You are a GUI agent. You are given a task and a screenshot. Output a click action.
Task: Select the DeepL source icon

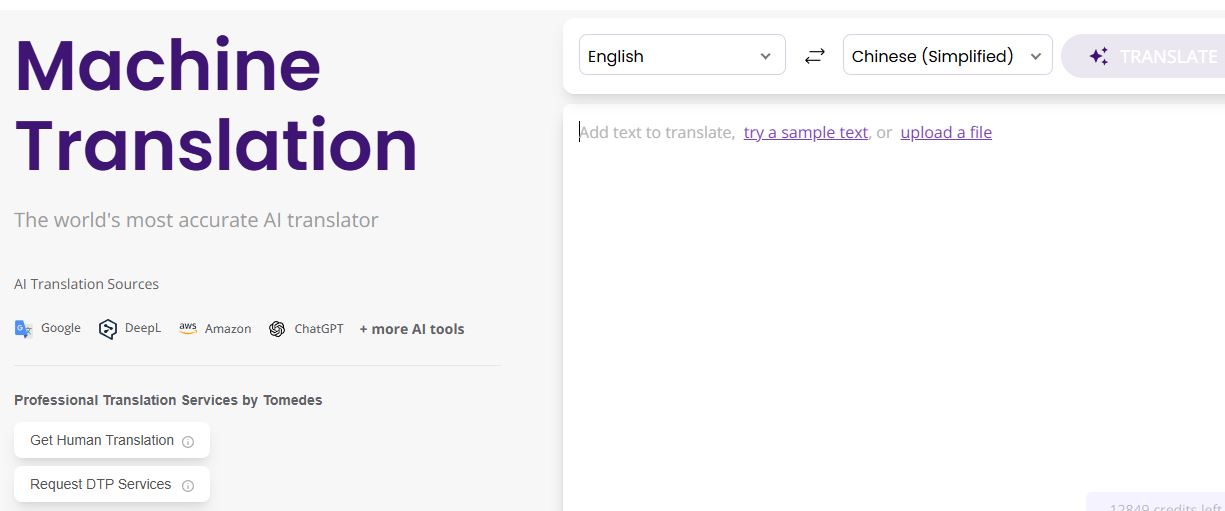(108, 329)
